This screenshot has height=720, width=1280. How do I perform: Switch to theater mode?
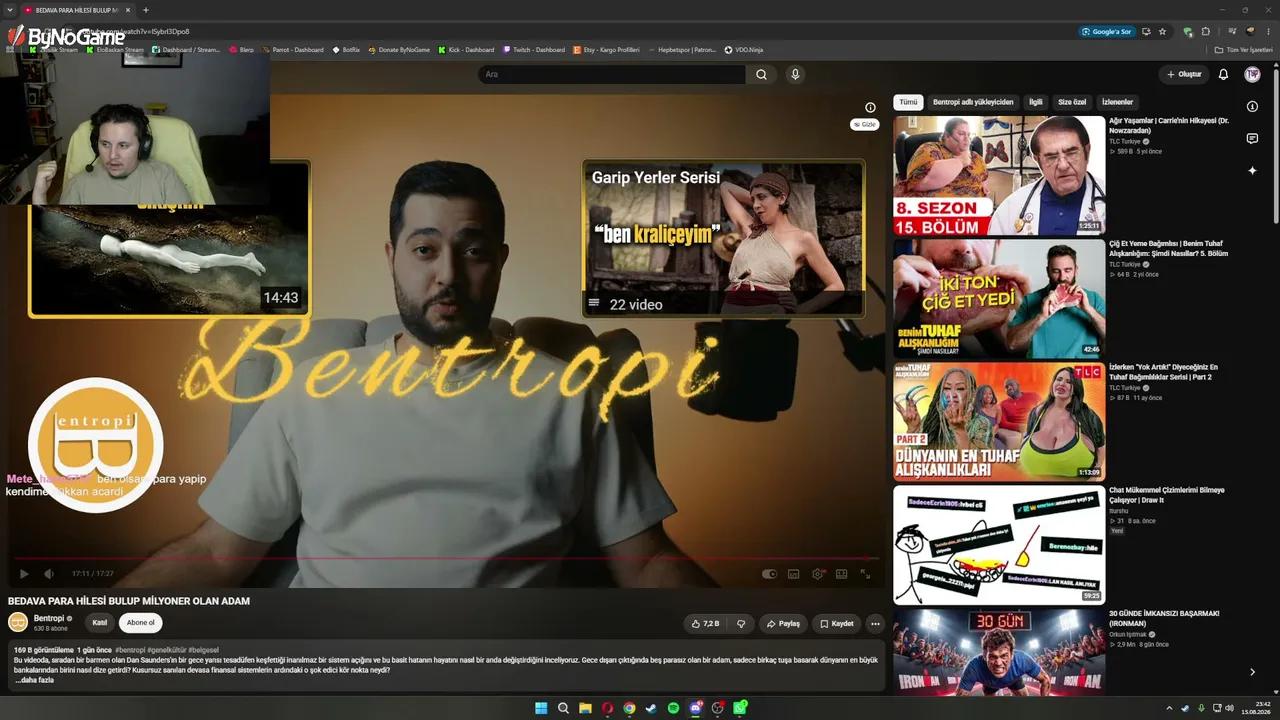click(841, 574)
